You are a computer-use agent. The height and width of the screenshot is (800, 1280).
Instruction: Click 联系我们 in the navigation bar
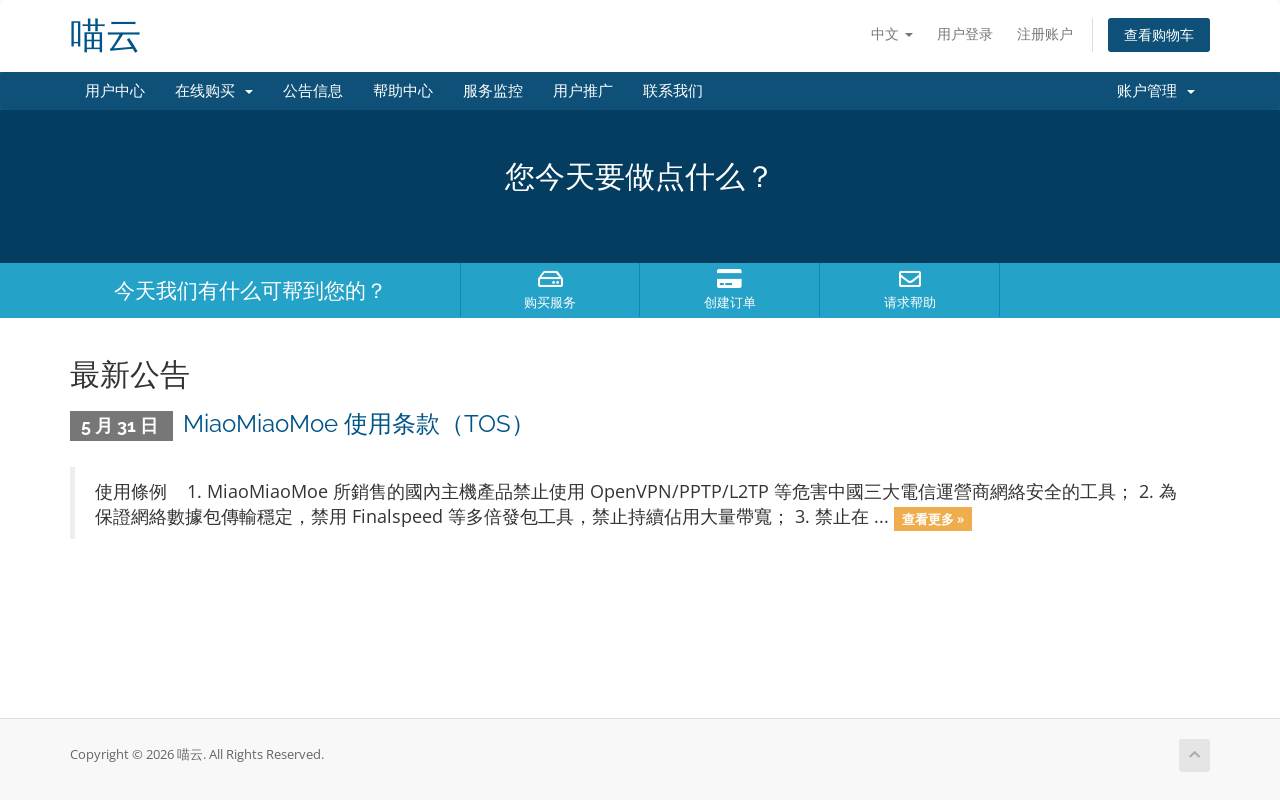pyautogui.click(x=673, y=91)
